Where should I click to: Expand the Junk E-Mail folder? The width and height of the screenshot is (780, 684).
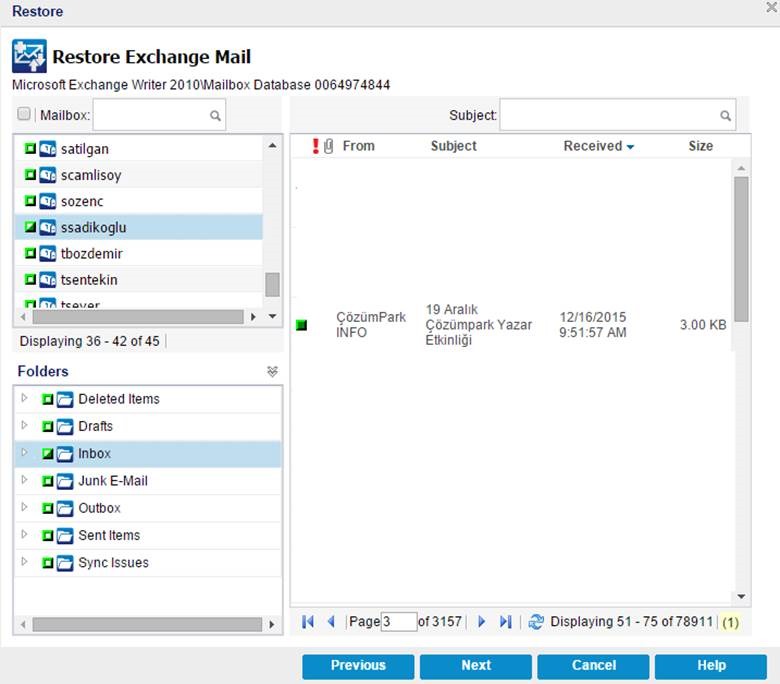click(x=24, y=480)
